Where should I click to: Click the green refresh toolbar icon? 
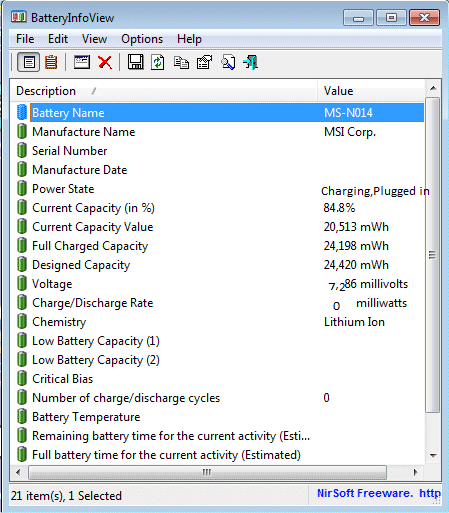pyautogui.click(x=158, y=62)
